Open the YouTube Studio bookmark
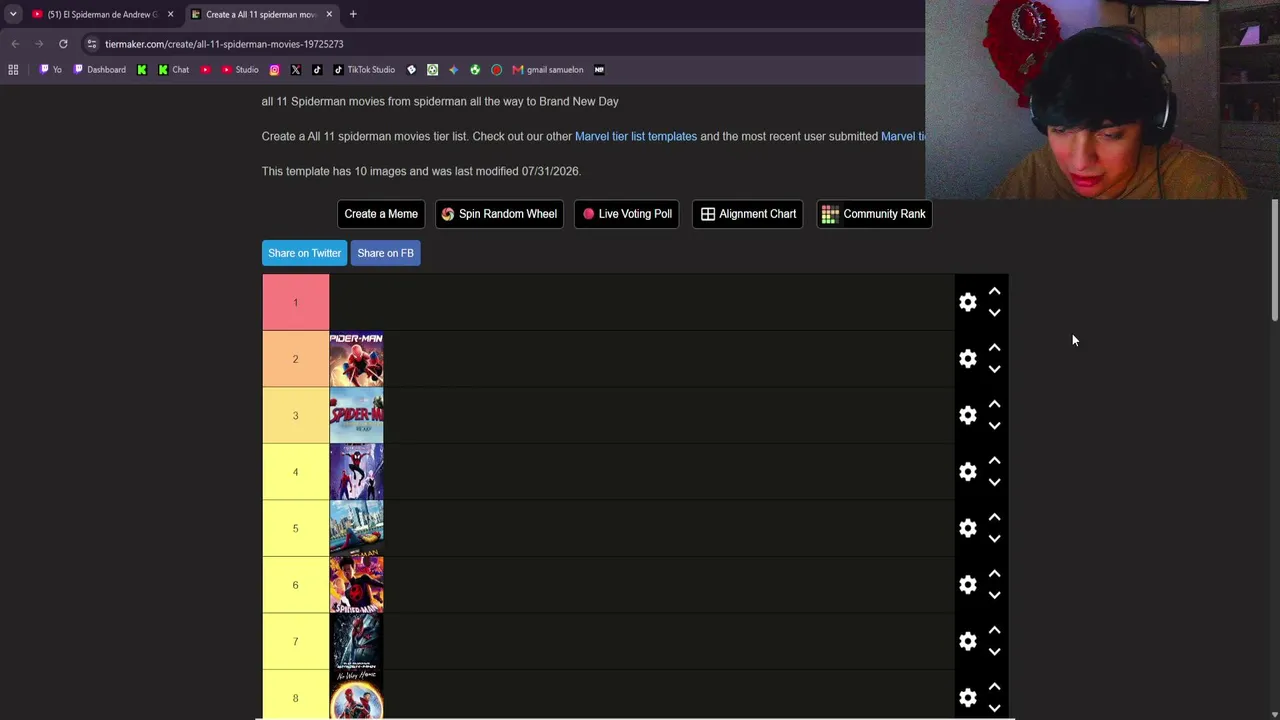The image size is (1280, 720). 240,70
